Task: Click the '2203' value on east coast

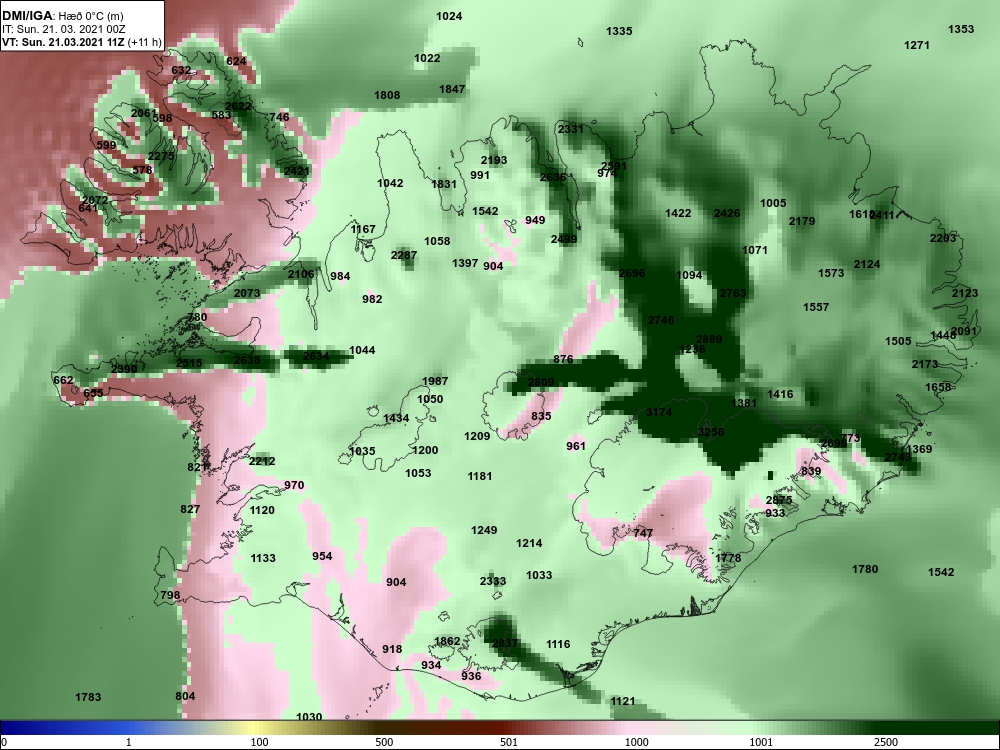Action: (x=943, y=238)
